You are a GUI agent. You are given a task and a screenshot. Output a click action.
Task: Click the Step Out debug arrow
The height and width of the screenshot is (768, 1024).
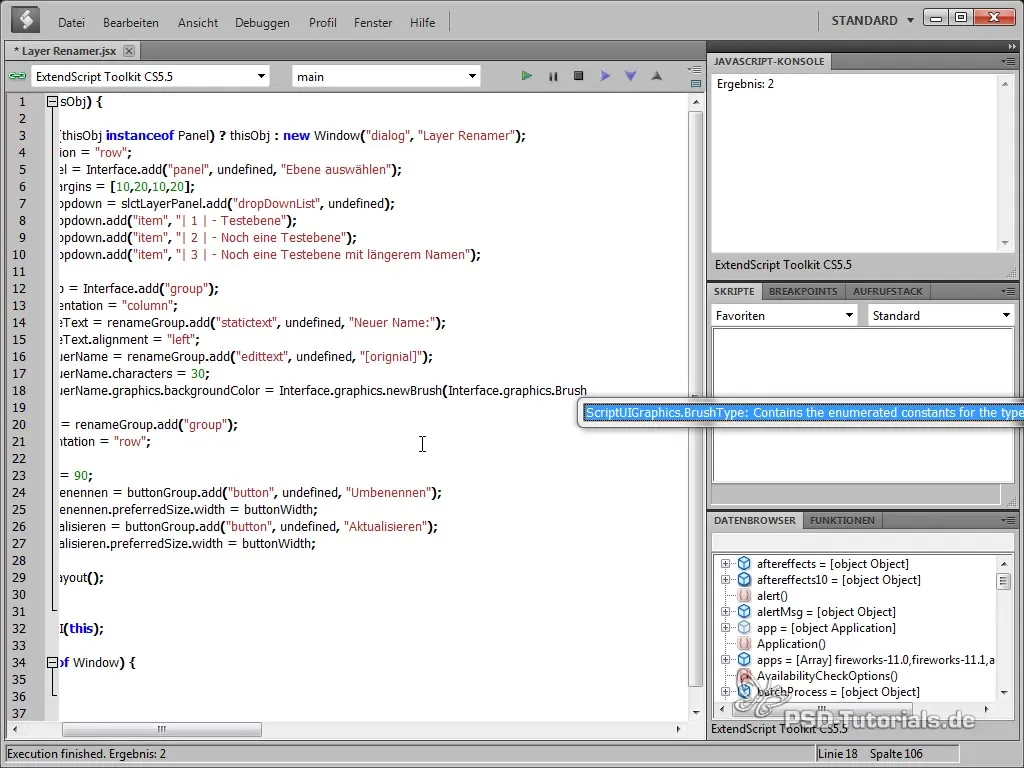[x=656, y=76]
